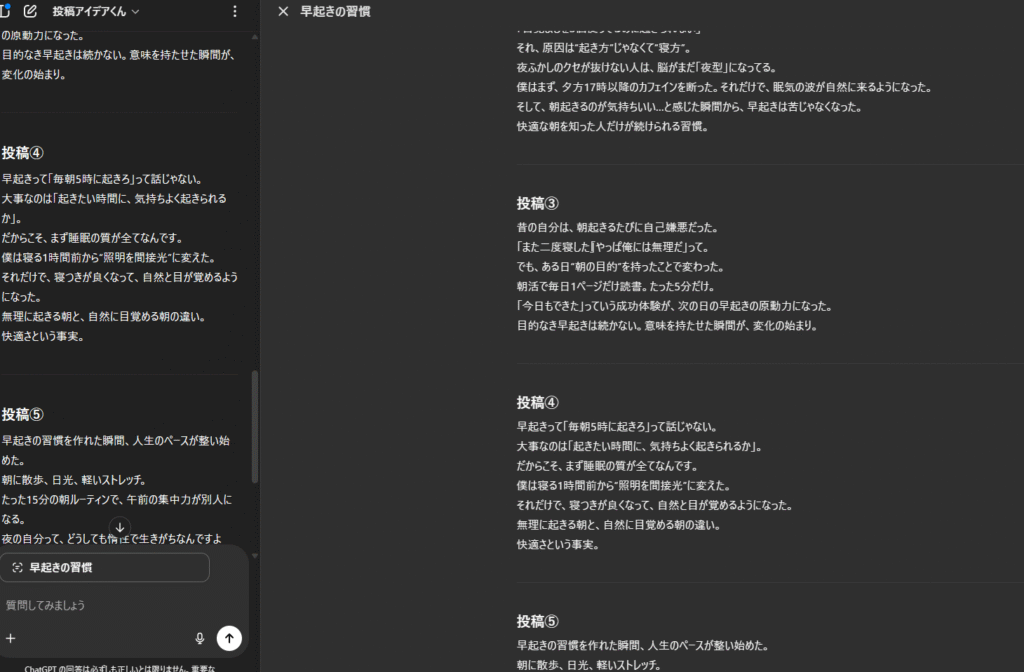Click line 昔の自分は、朝起きるたびに自己嫌悪だった。
The width and height of the screenshot is (1024, 672).
[x=617, y=227]
